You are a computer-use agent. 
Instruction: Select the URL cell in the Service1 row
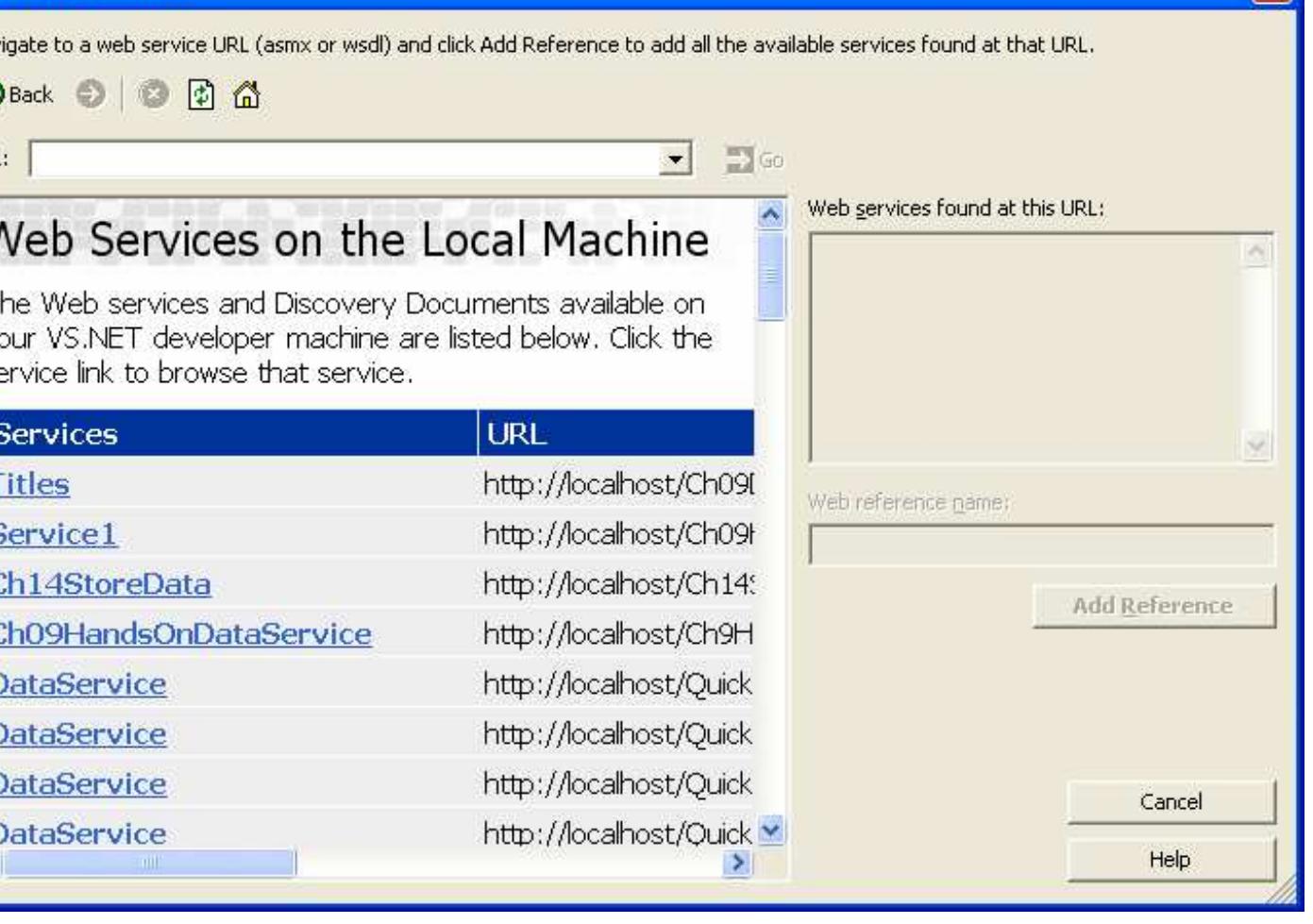coord(617,534)
